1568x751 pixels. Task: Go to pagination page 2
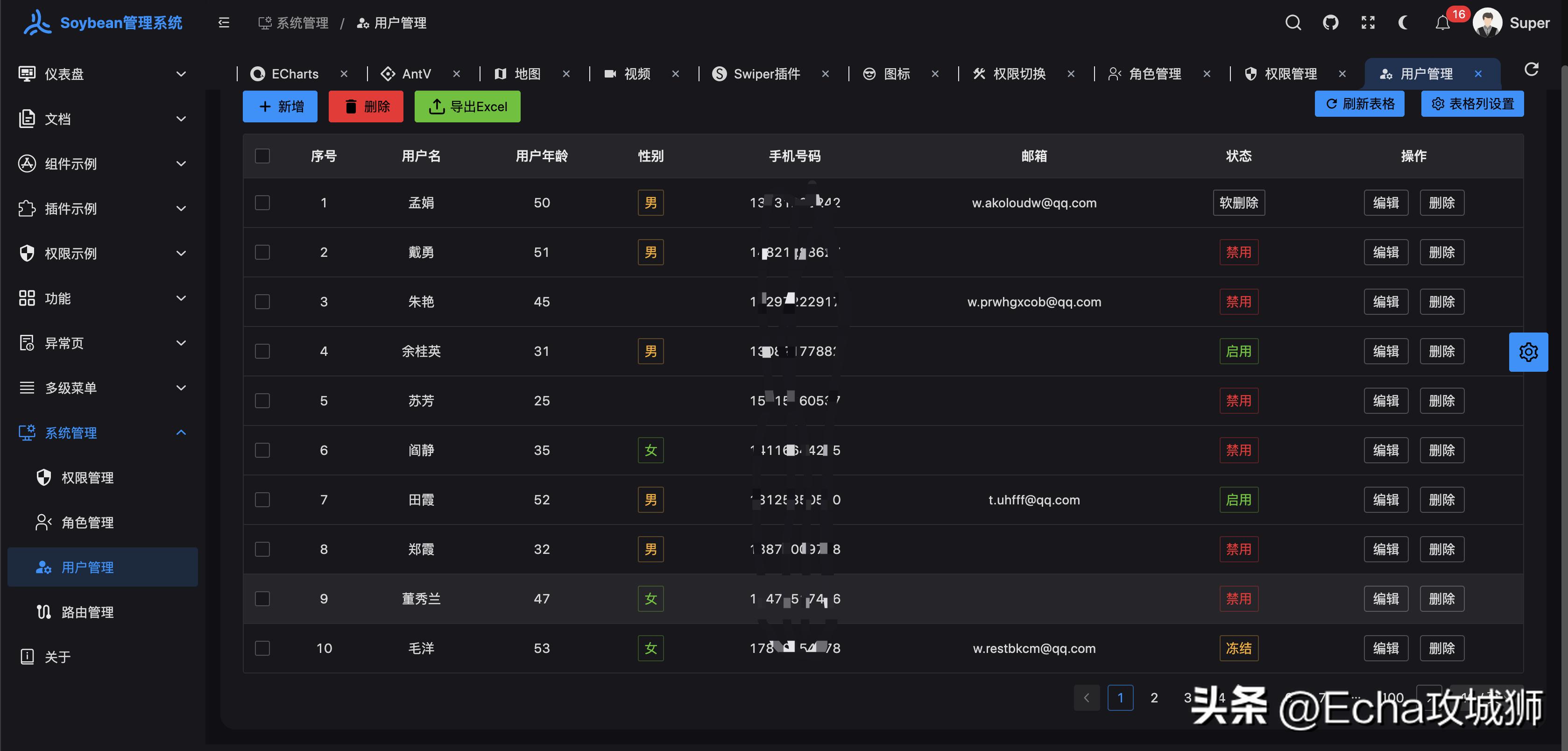1153,697
